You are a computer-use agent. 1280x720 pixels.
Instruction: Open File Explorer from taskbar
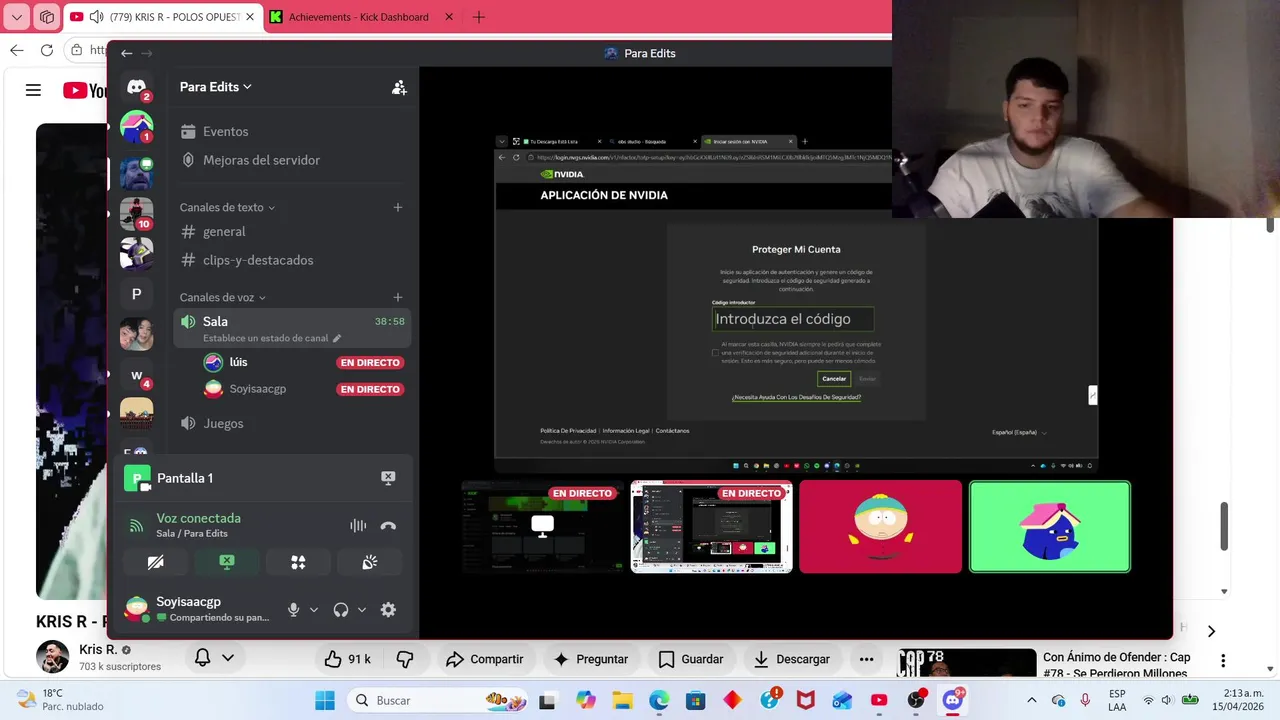coord(622,700)
